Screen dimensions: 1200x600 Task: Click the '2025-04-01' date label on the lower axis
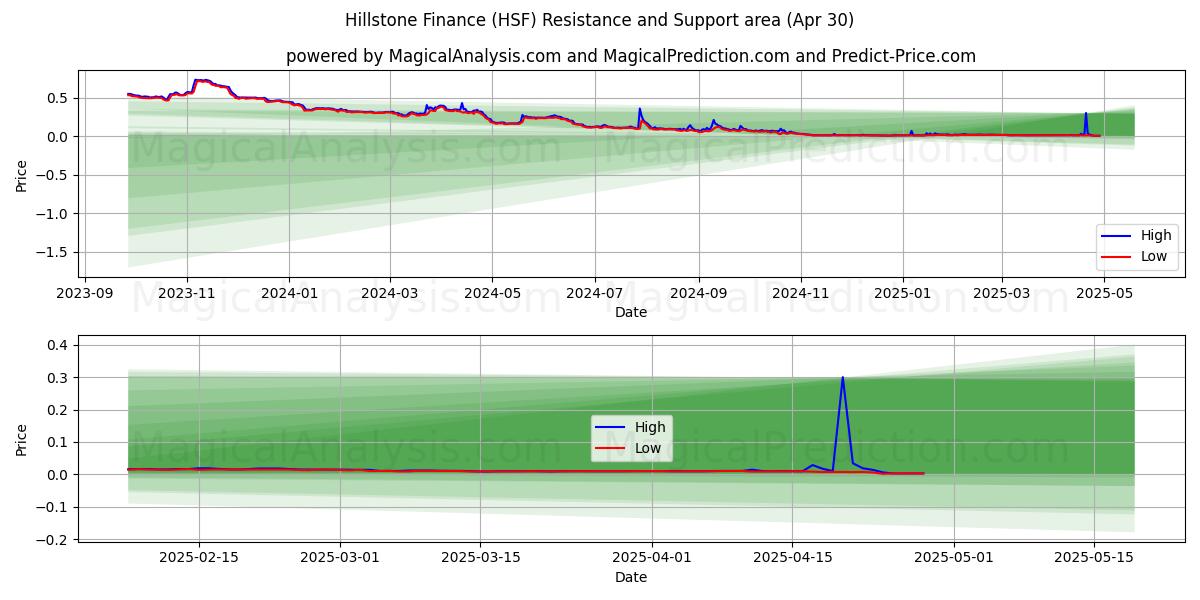click(x=653, y=558)
